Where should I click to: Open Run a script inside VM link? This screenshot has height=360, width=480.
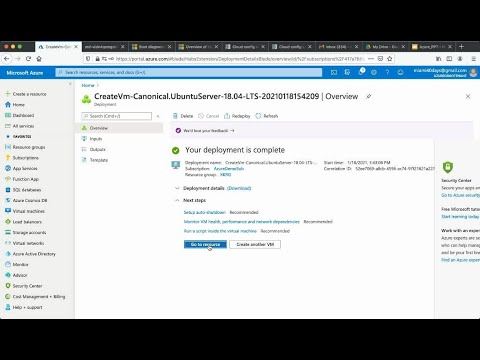[220, 231]
